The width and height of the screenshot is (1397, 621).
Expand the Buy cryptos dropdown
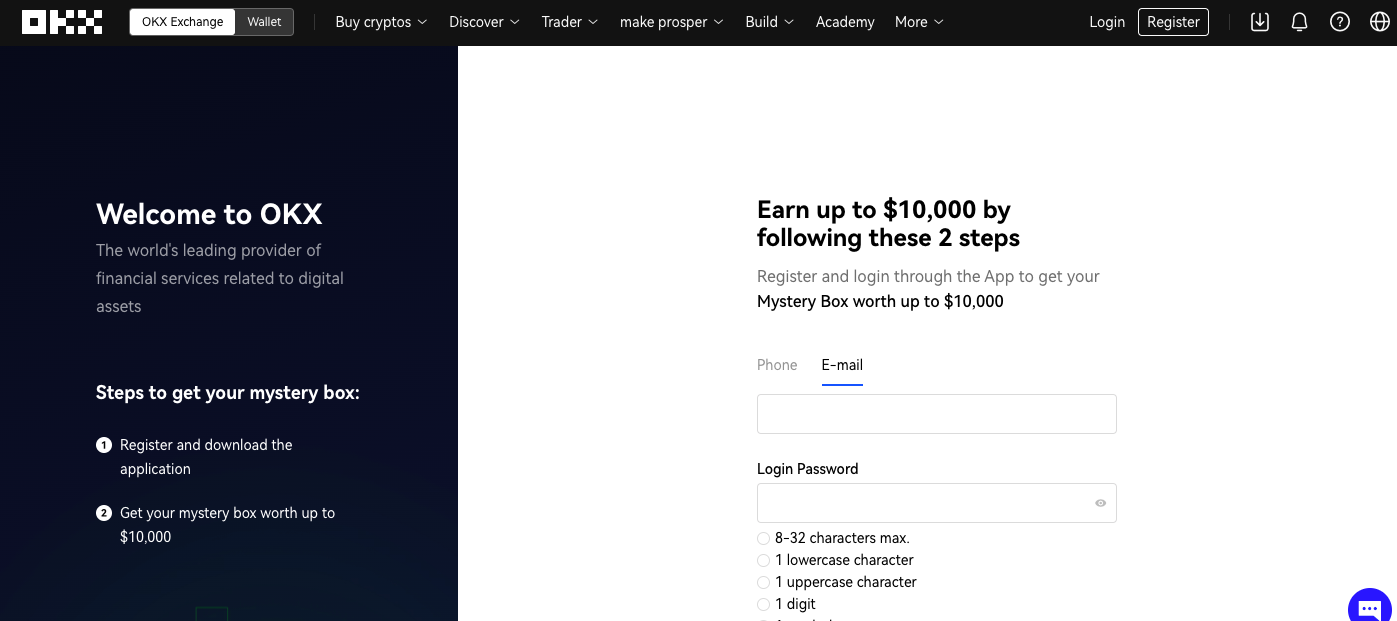(381, 22)
